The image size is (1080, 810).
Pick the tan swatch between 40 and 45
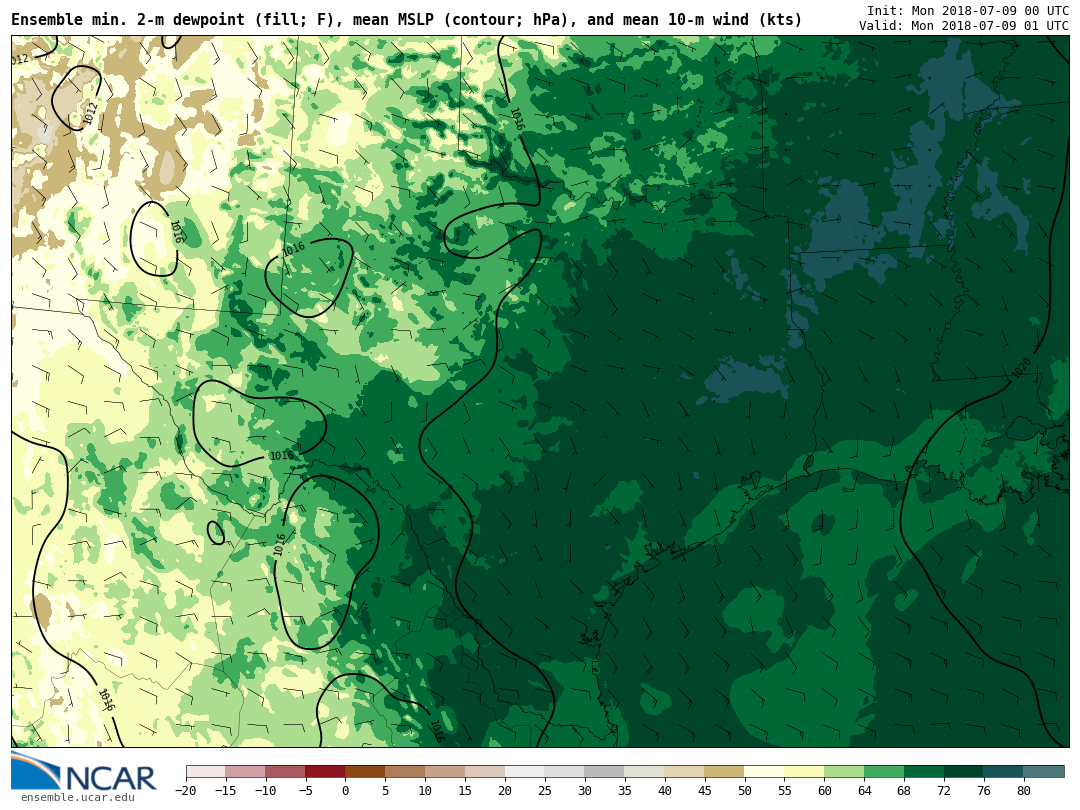[685, 771]
